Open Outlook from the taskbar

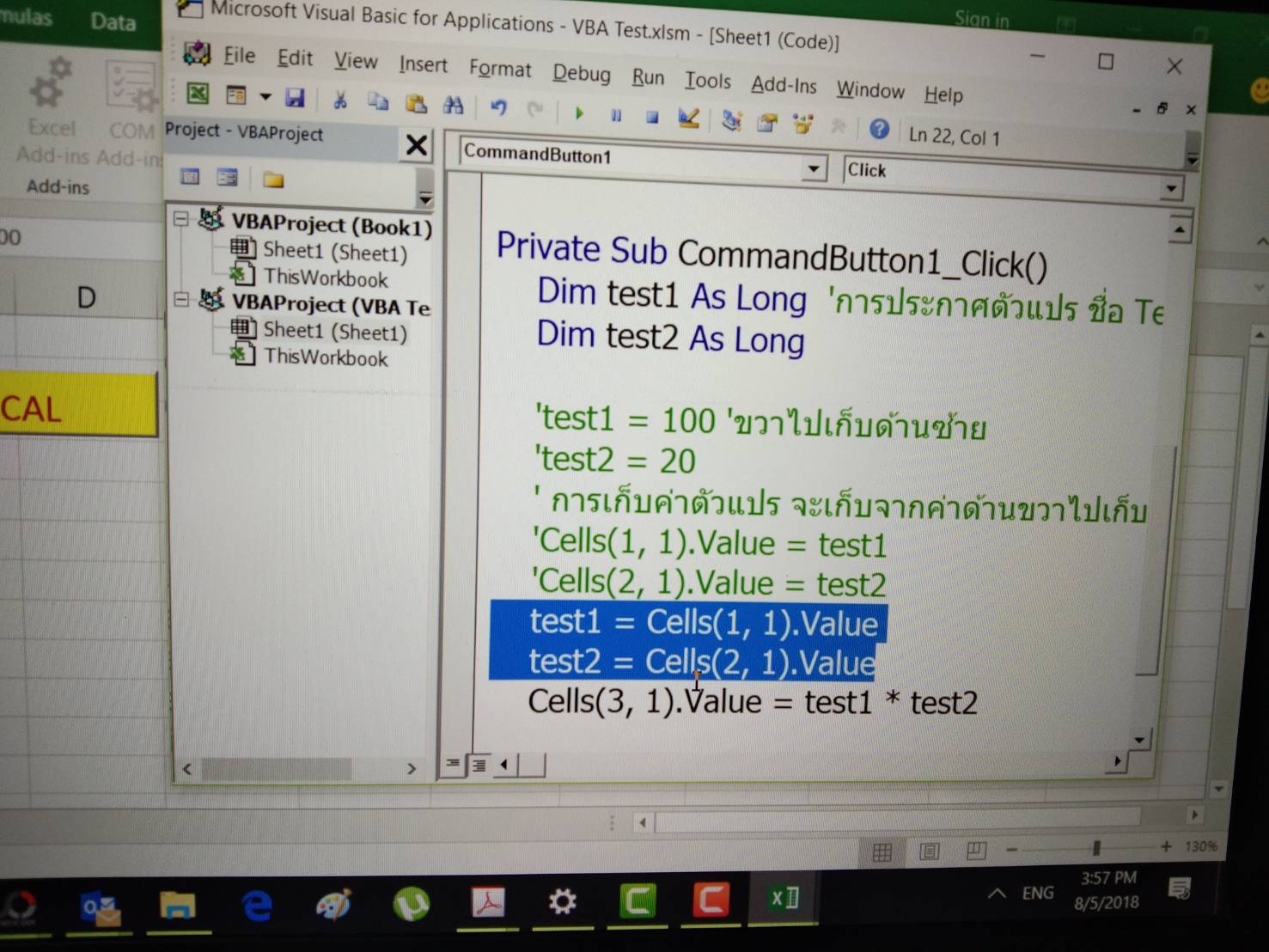click(x=100, y=908)
